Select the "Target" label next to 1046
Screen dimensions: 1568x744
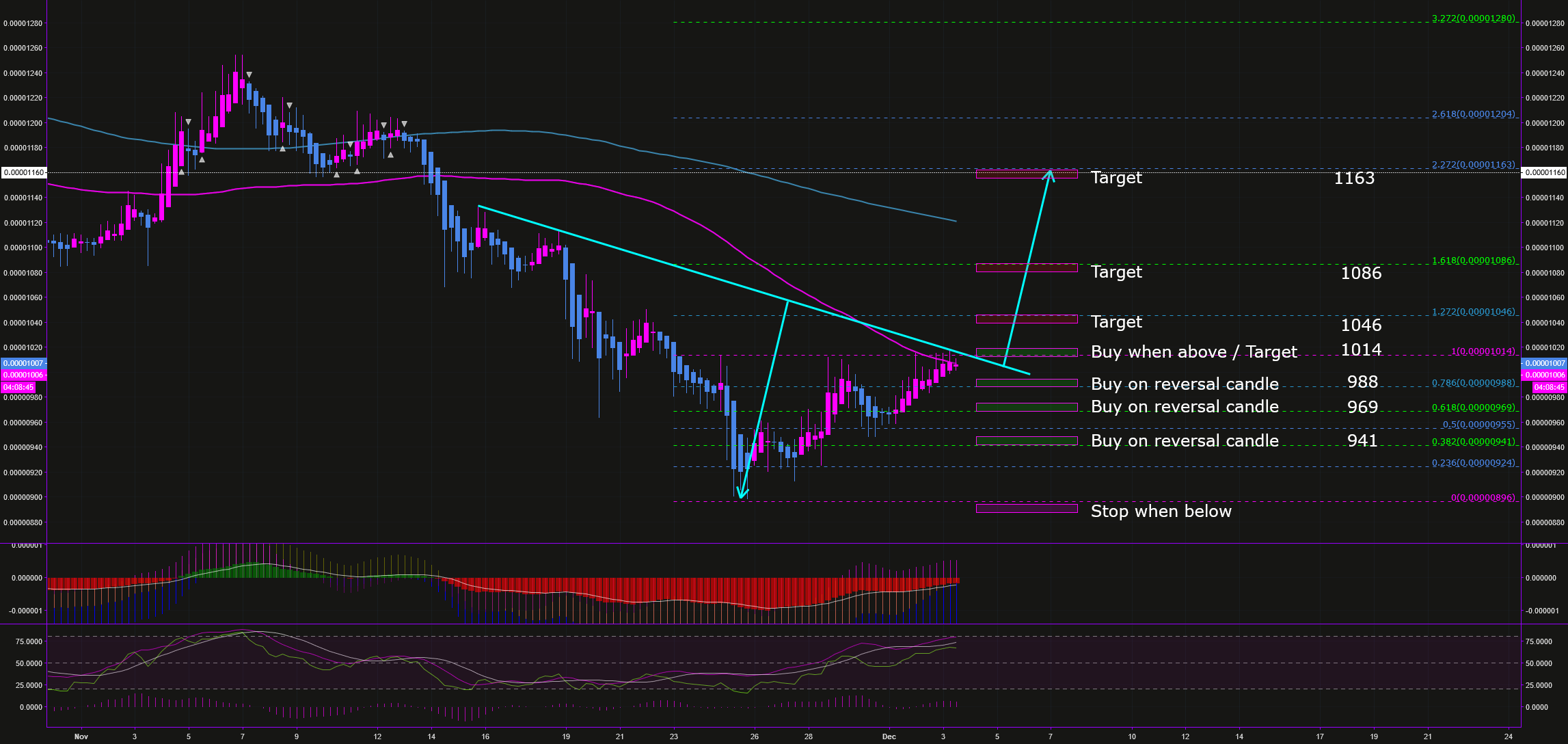tap(1116, 322)
